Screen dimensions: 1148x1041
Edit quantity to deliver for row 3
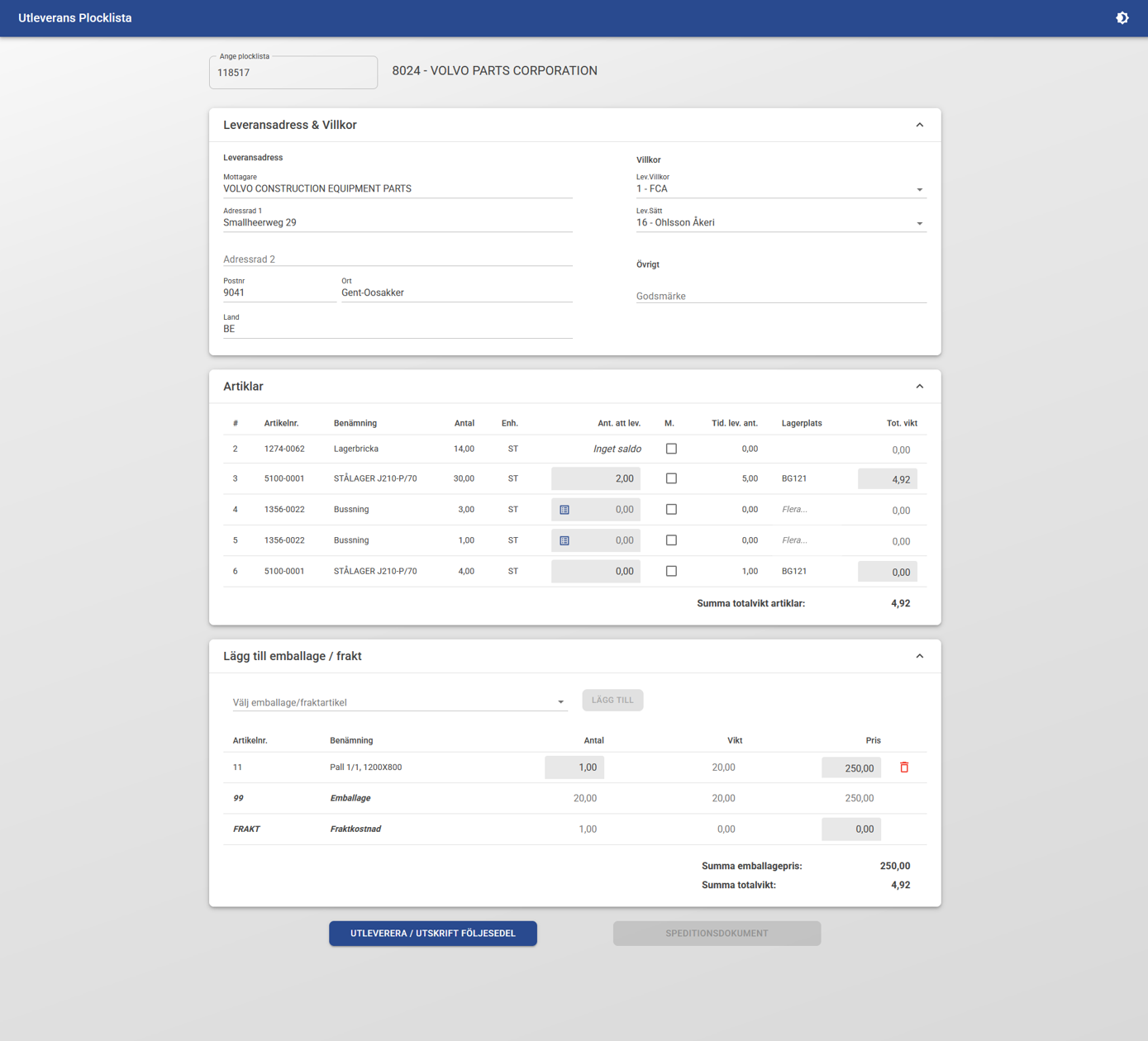596,479
